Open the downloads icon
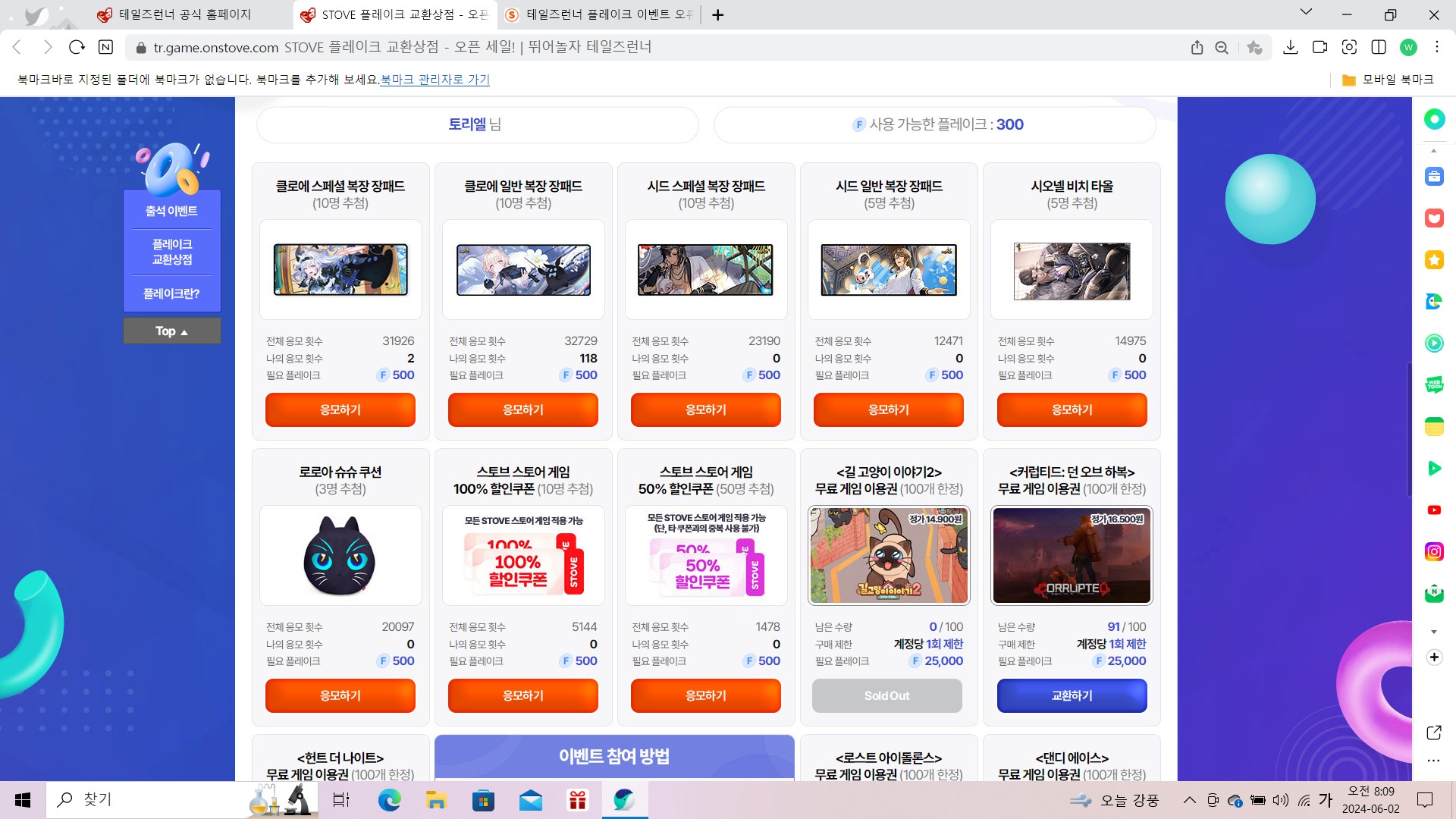This screenshot has height=819, width=1456. pos(1290,47)
